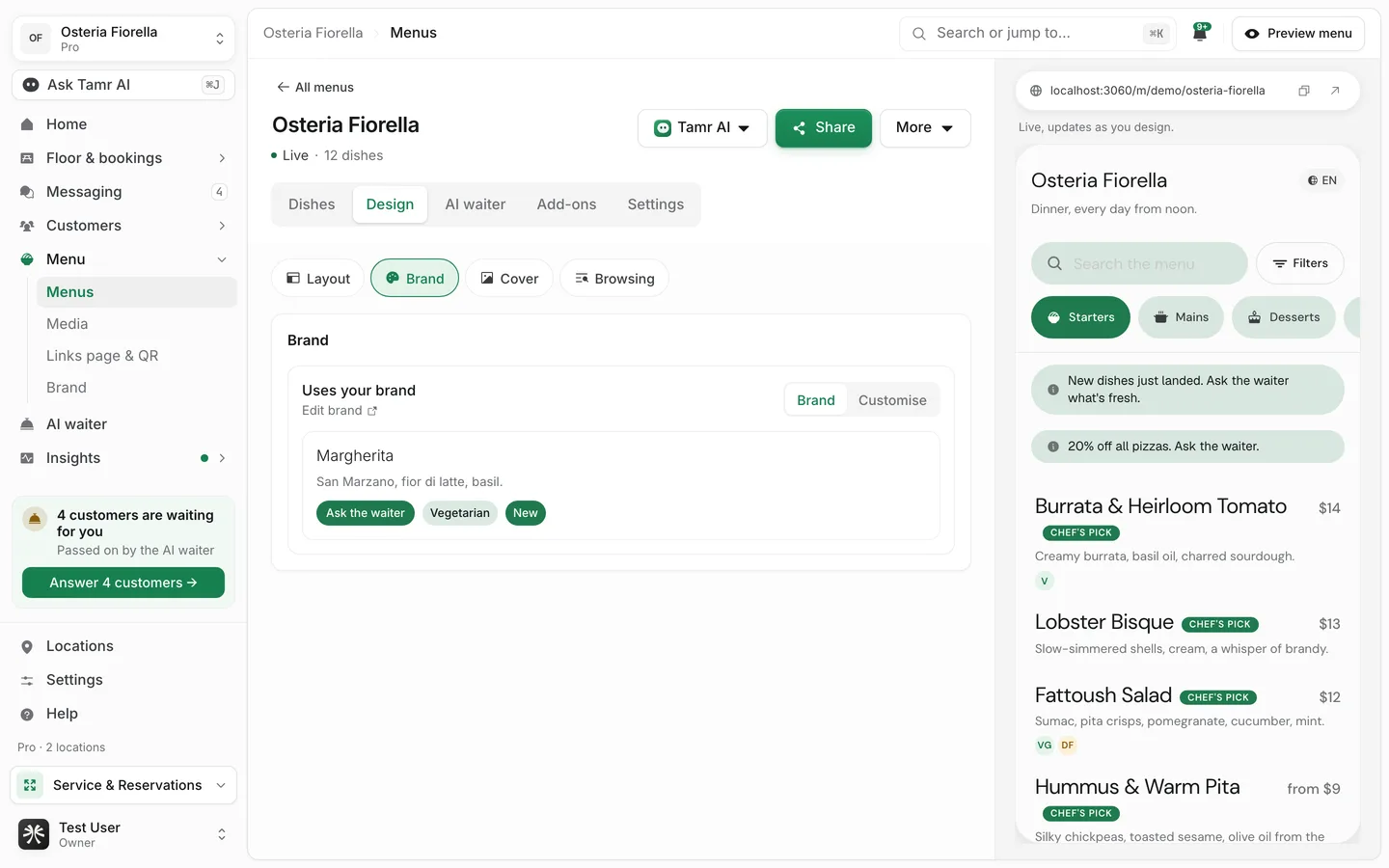Click the globe icon beside localhost URL
The width and height of the screenshot is (1389, 868).
click(x=1036, y=91)
